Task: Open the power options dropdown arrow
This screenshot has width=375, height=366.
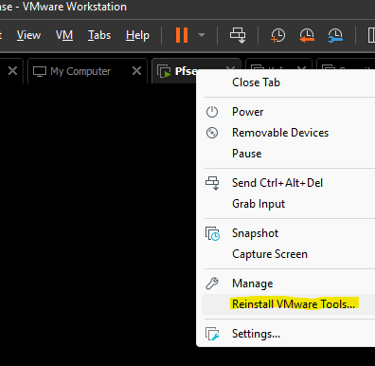Action: (x=202, y=35)
